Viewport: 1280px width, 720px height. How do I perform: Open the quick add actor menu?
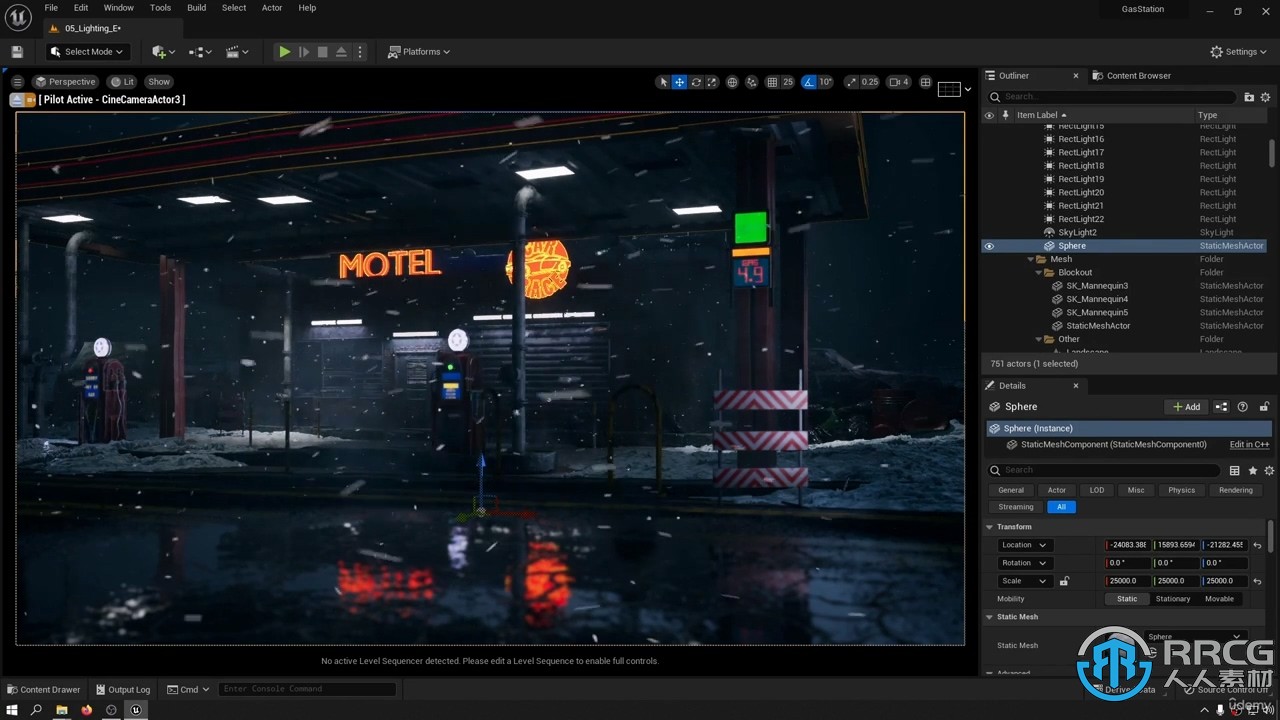tap(163, 52)
